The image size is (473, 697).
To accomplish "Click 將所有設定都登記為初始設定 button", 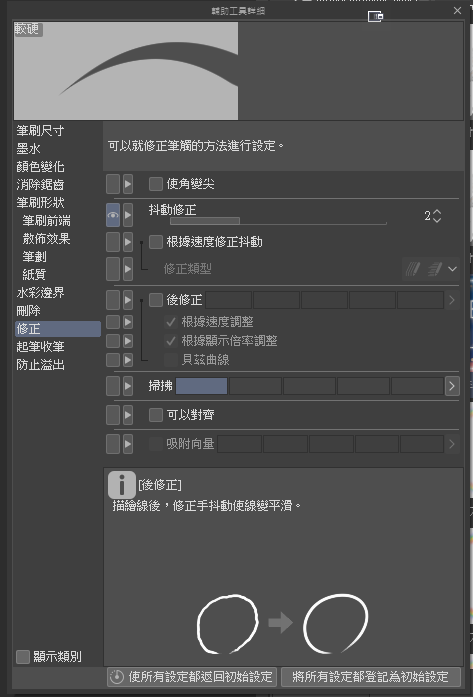I will (370, 677).
